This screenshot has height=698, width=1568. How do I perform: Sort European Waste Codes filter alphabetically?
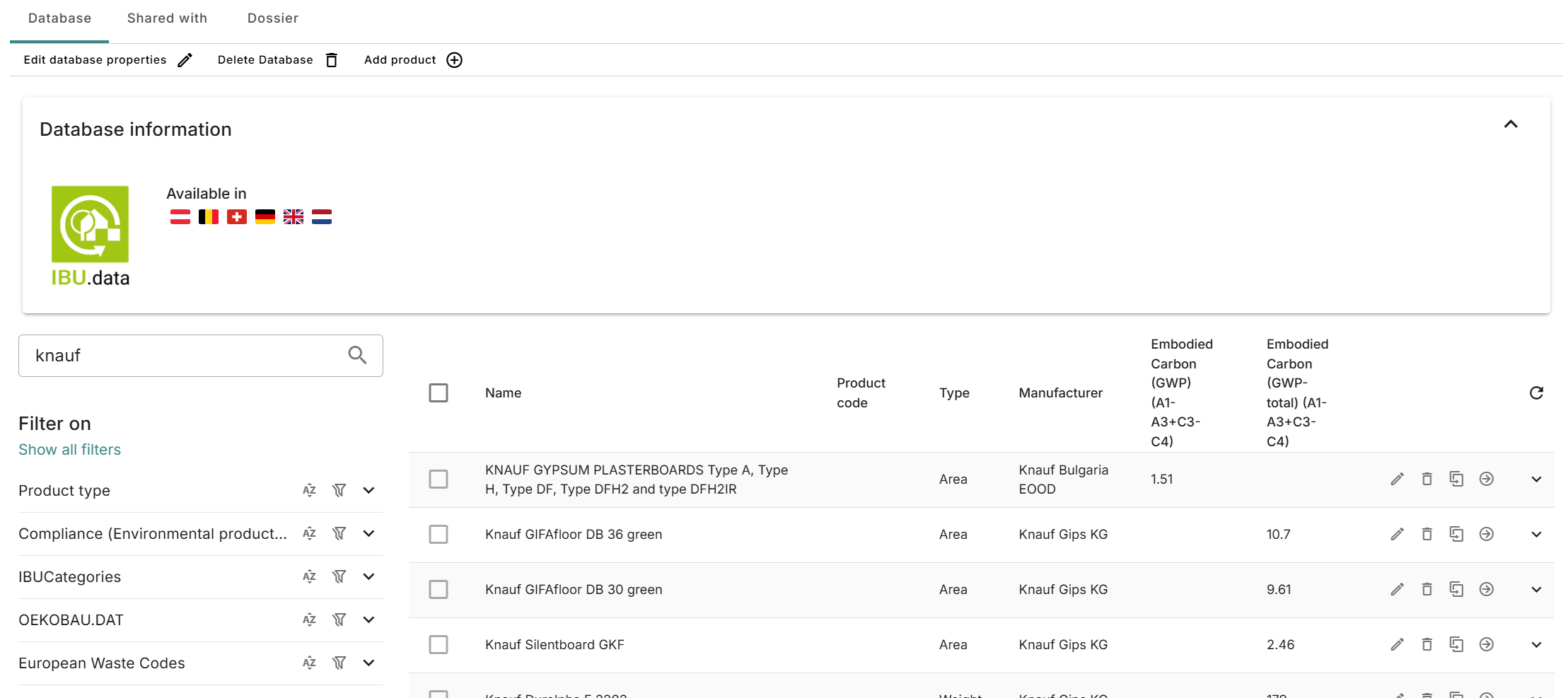pos(309,663)
